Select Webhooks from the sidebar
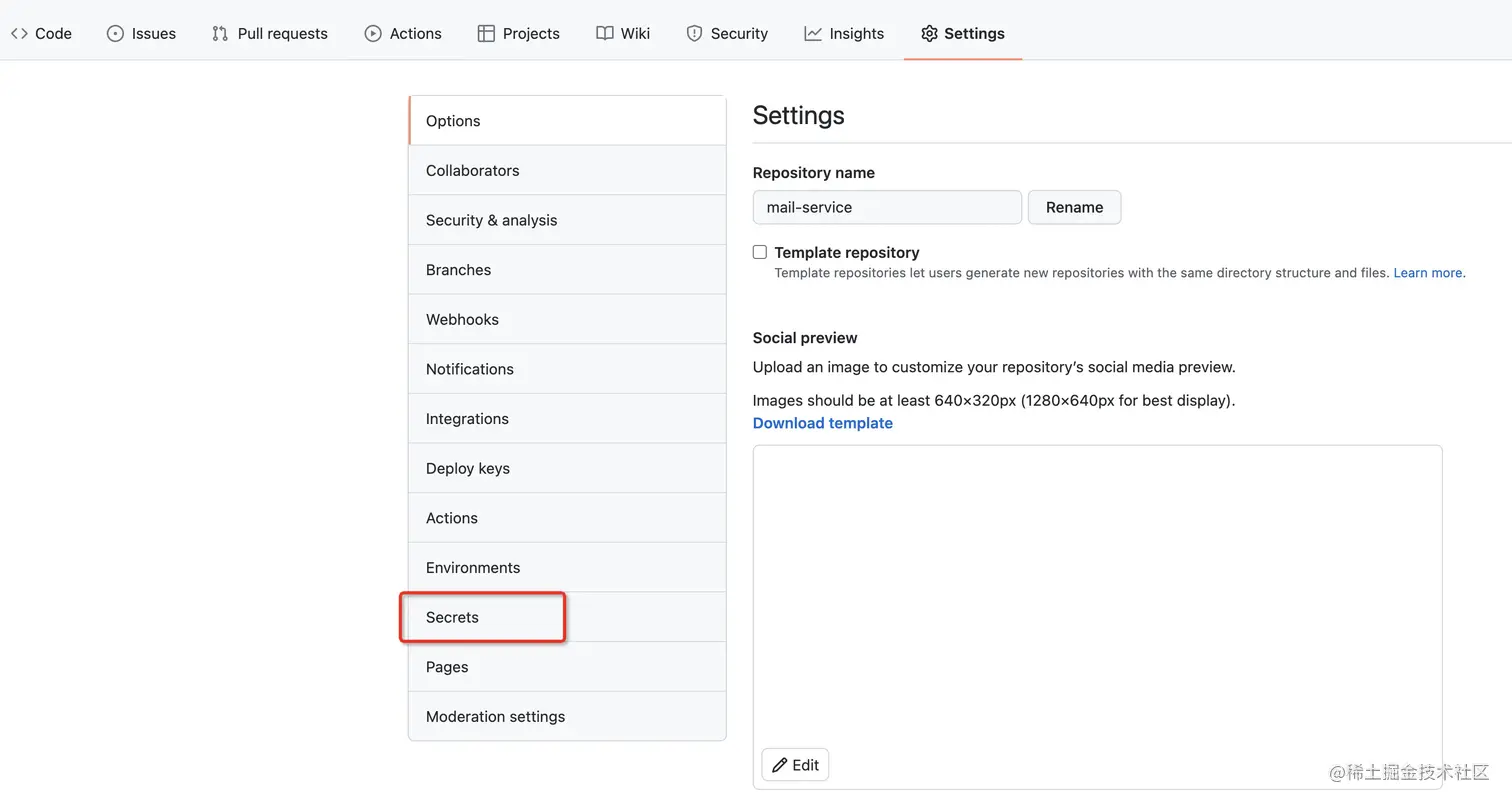Viewport: 1512px width, 805px height. click(462, 319)
